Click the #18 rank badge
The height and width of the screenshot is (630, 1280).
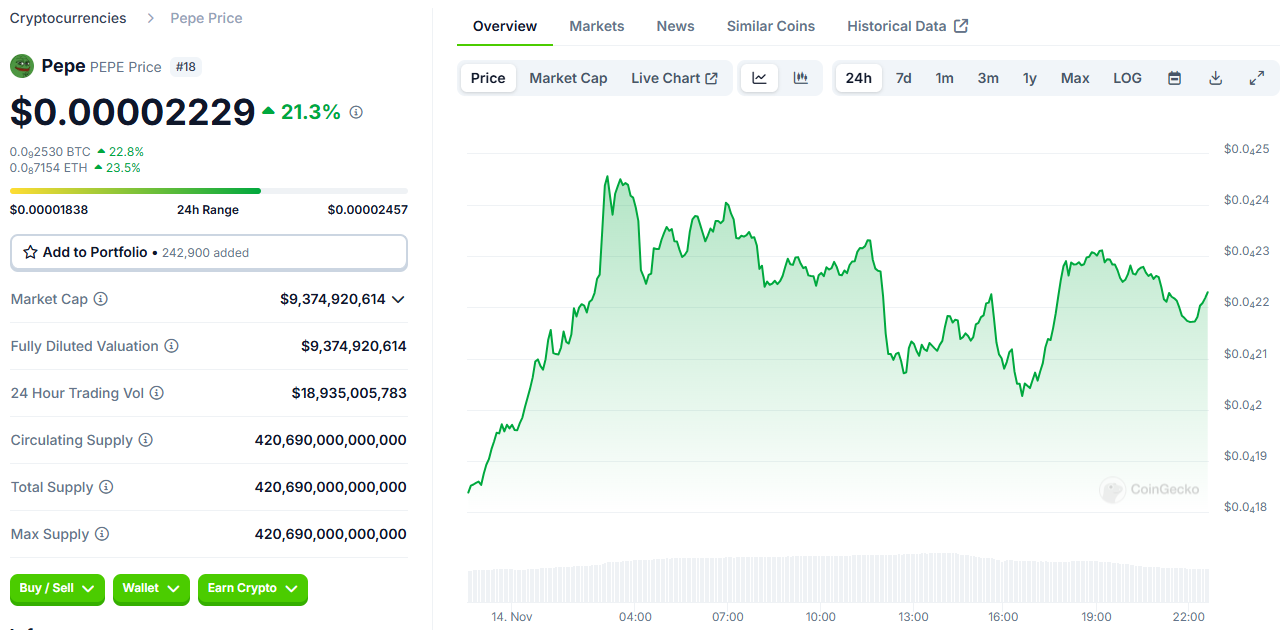(186, 67)
